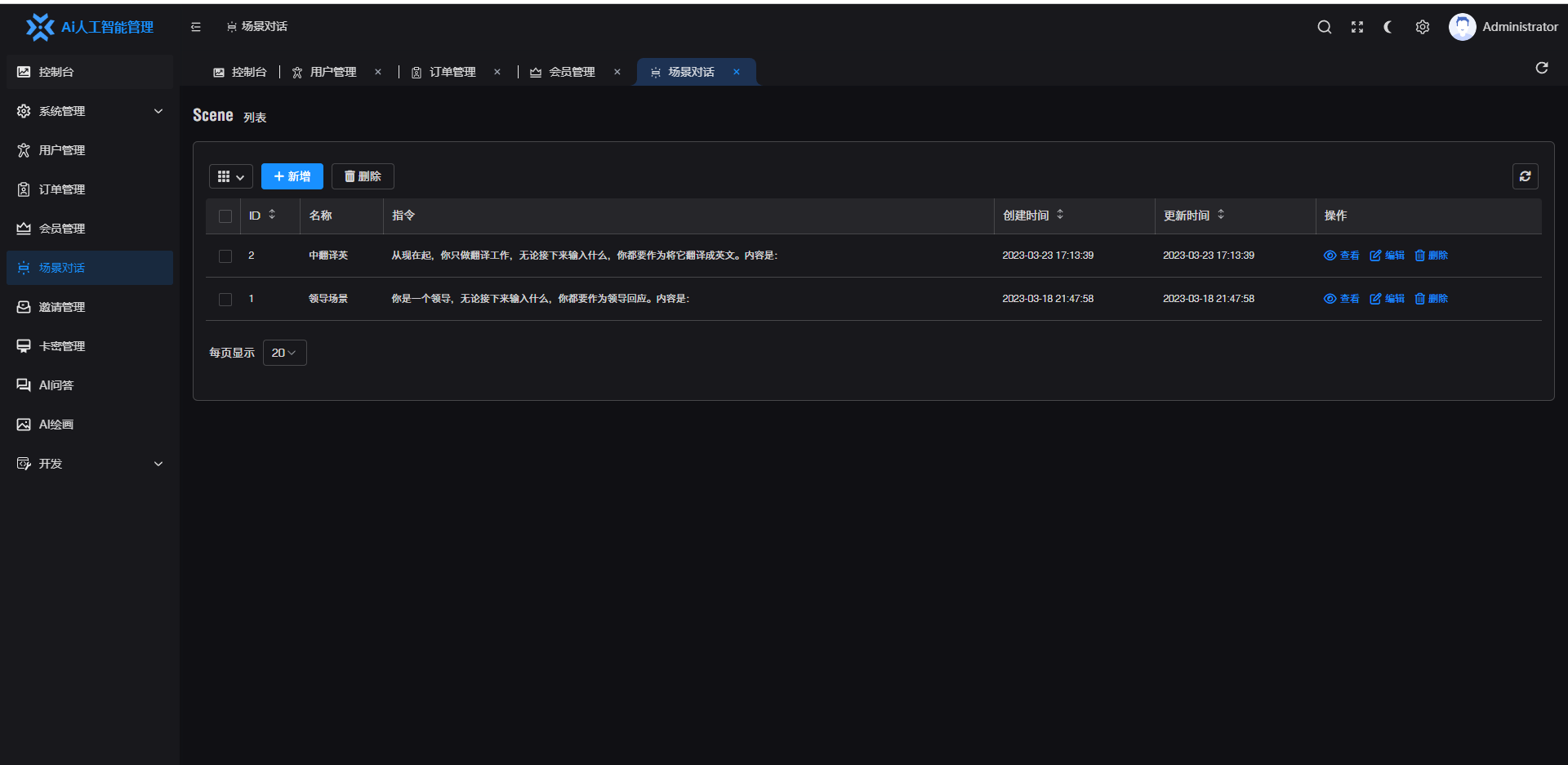1568x765 pixels.
Task: Expand the 系统管理 sidebar menu
Action: click(90, 111)
